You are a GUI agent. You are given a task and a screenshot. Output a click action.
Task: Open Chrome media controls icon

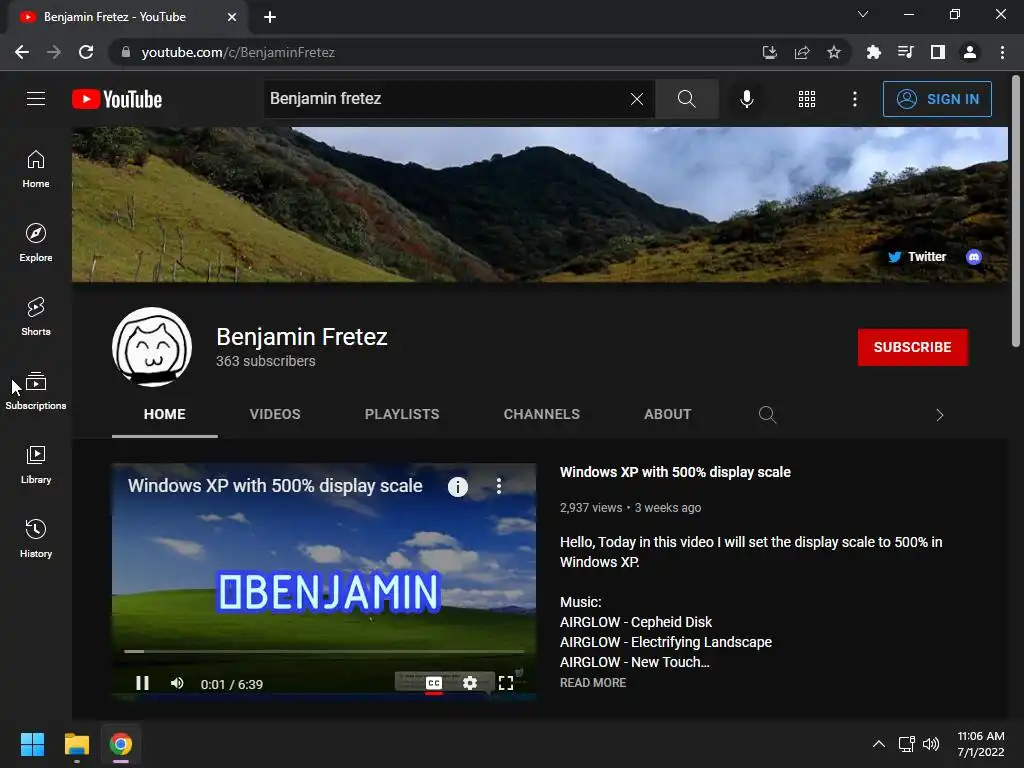point(905,52)
